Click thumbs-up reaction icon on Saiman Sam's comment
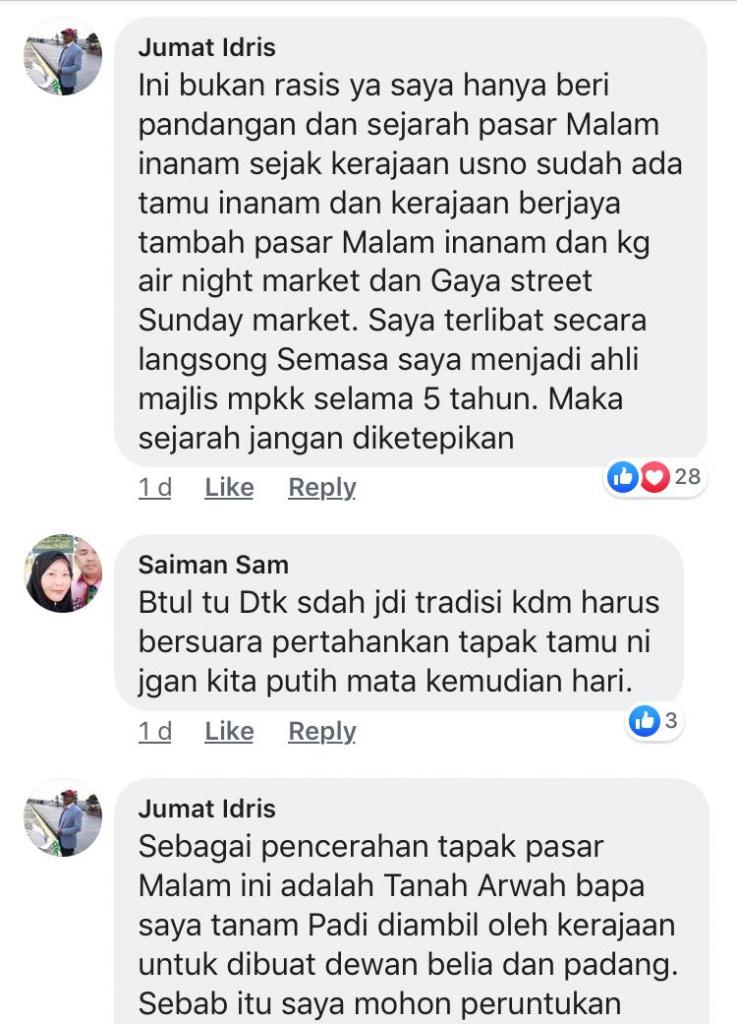The width and height of the screenshot is (737, 1024). pyautogui.click(x=644, y=721)
